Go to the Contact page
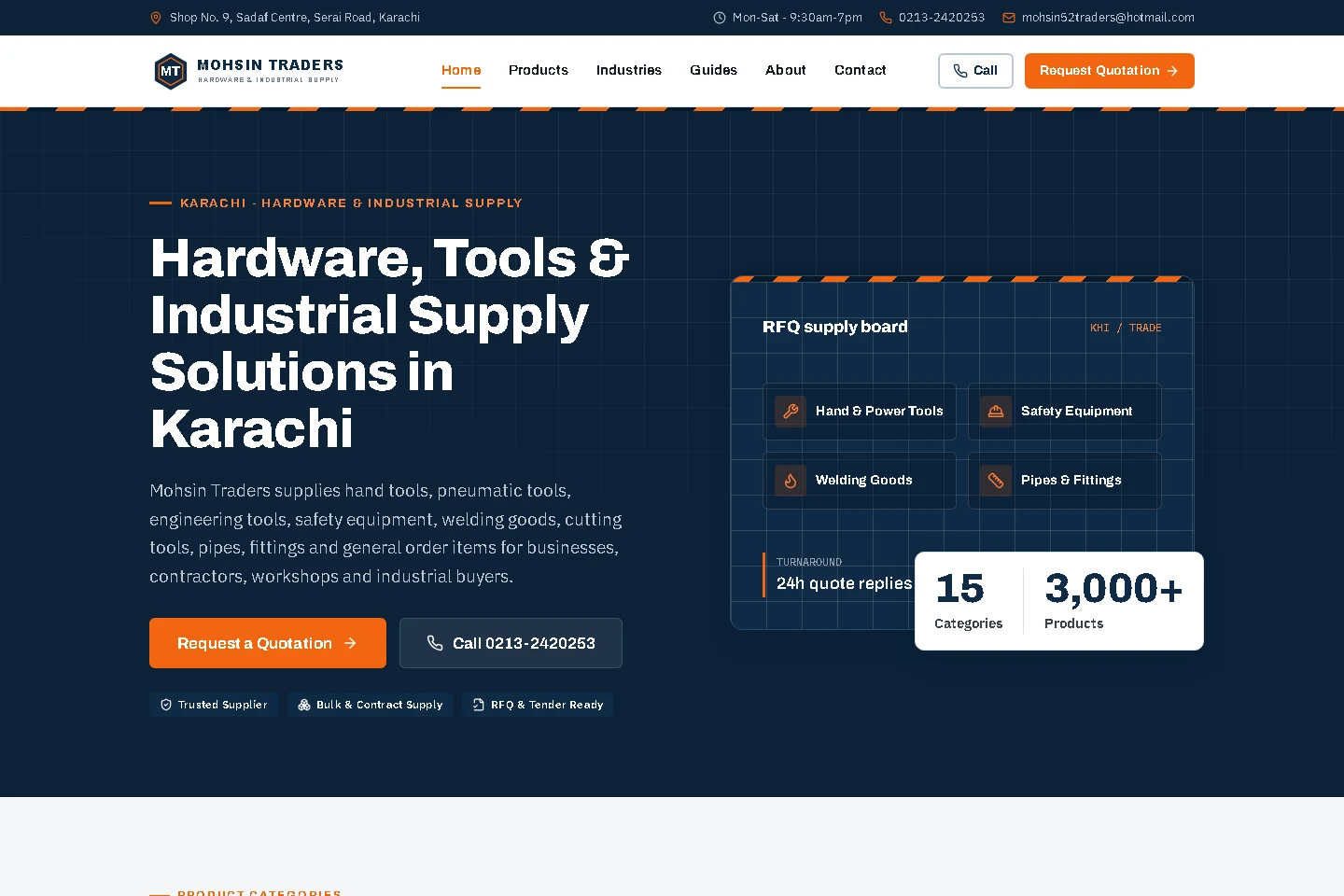This screenshot has width=1344, height=896. point(861,70)
